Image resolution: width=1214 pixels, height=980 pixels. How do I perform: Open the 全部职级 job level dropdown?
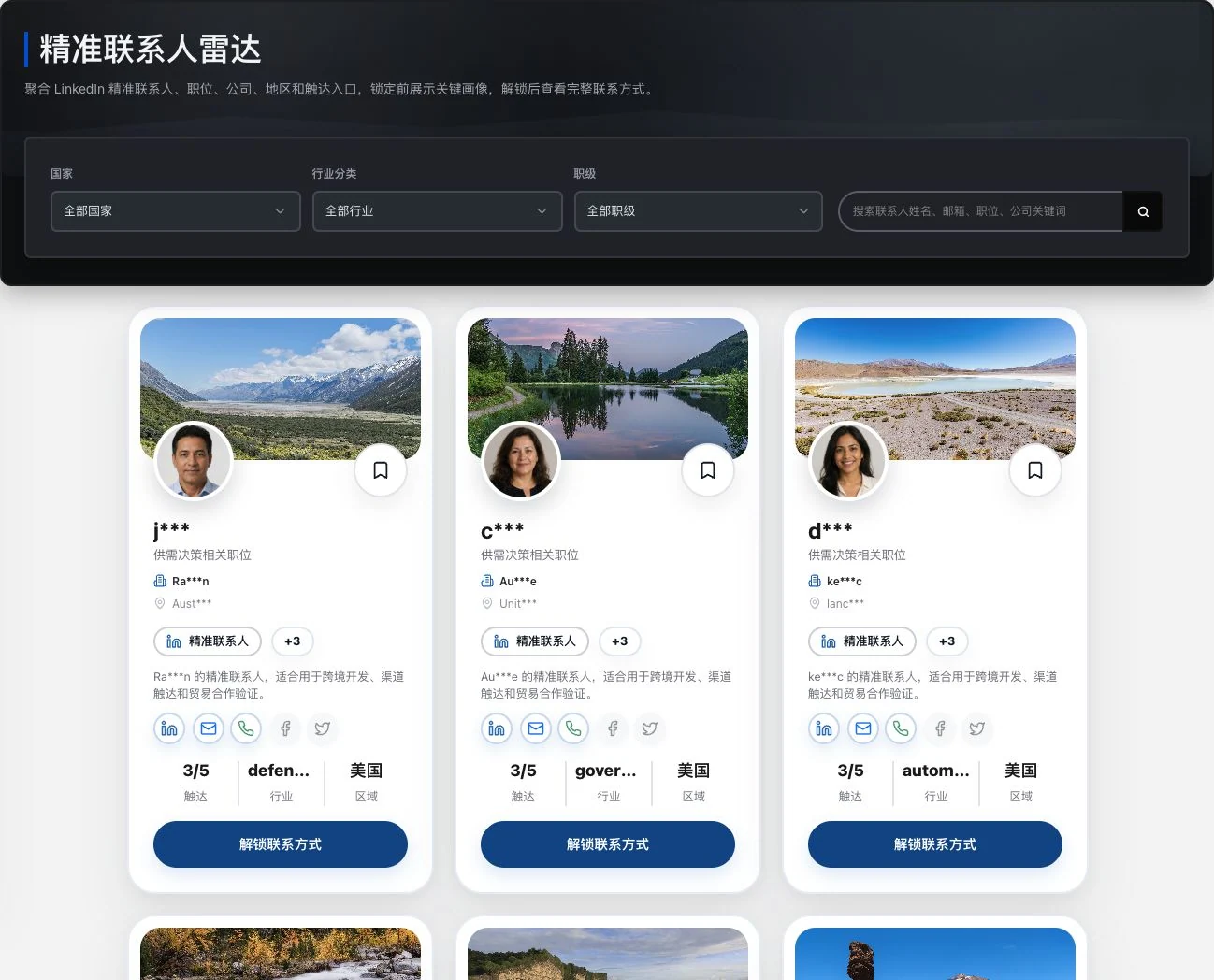click(x=699, y=211)
